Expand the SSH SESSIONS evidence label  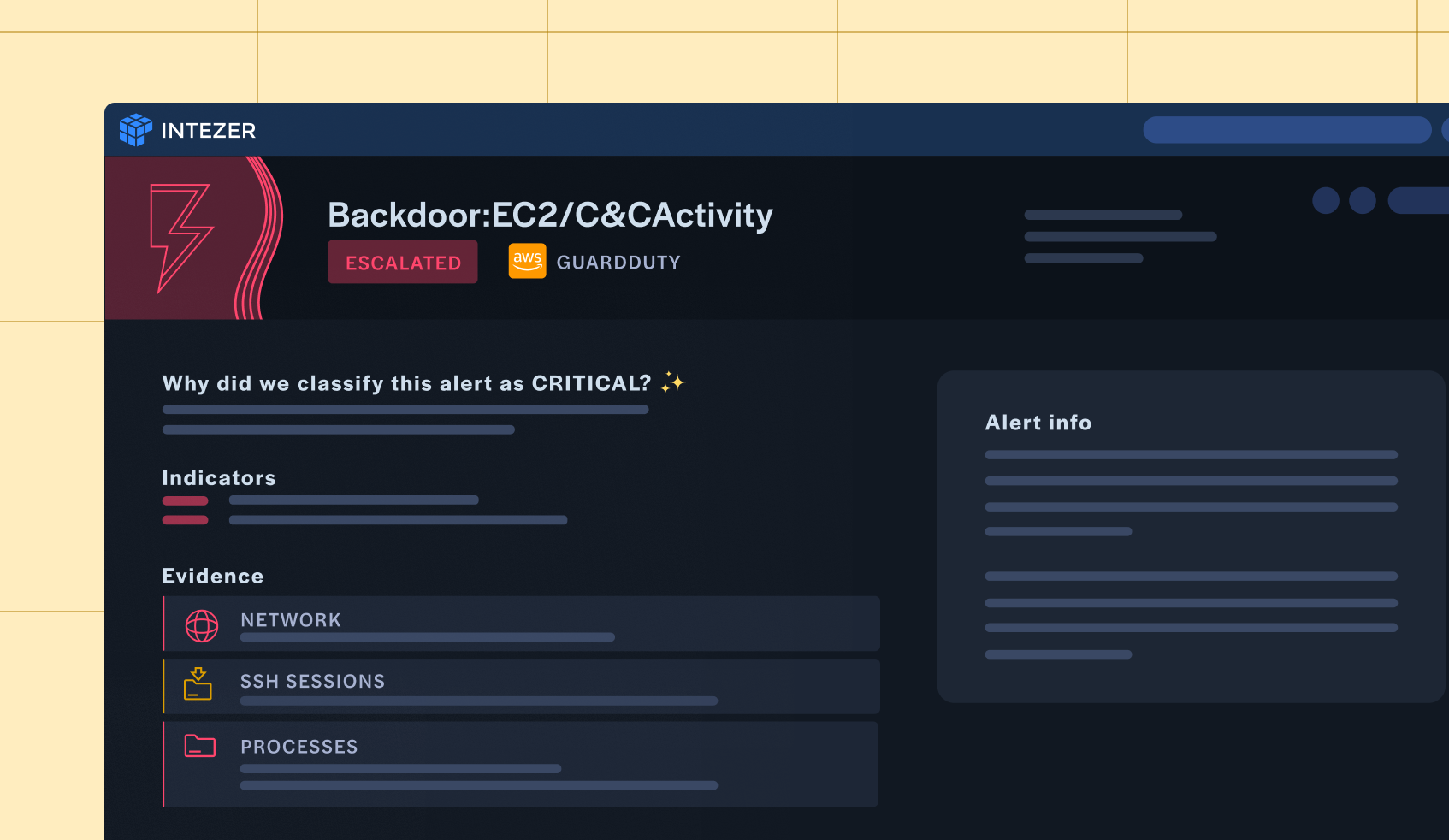[312, 682]
